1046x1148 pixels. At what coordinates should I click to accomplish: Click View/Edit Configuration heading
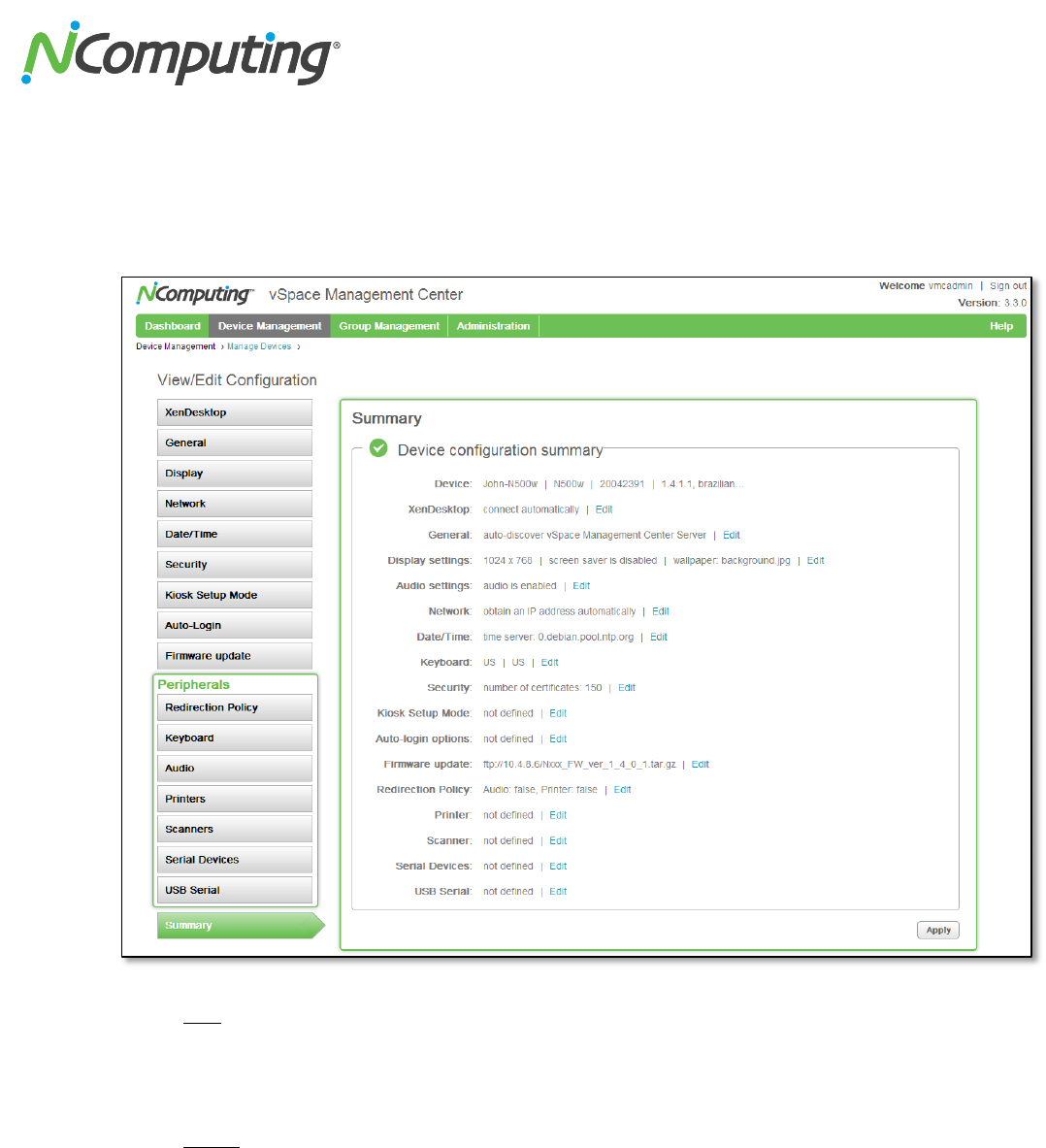(237, 380)
